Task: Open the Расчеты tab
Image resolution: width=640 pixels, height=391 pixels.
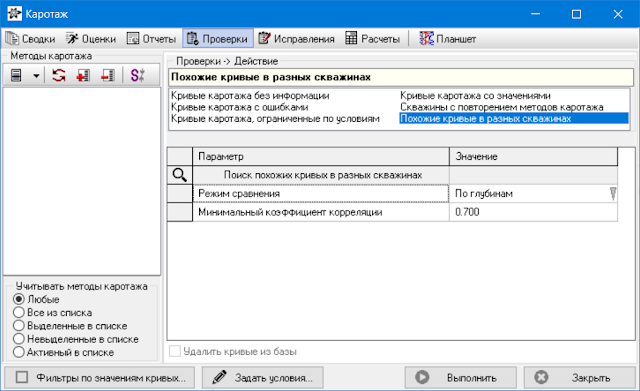Action: point(372,39)
